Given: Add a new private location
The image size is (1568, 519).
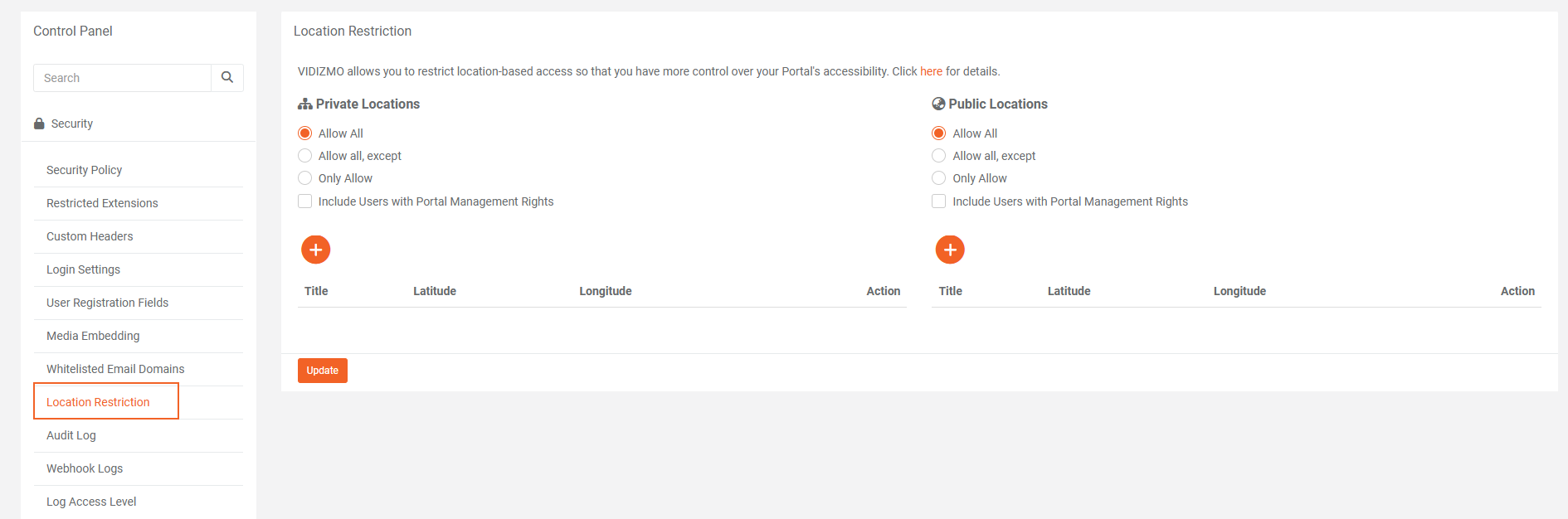Looking at the screenshot, I should coord(315,250).
